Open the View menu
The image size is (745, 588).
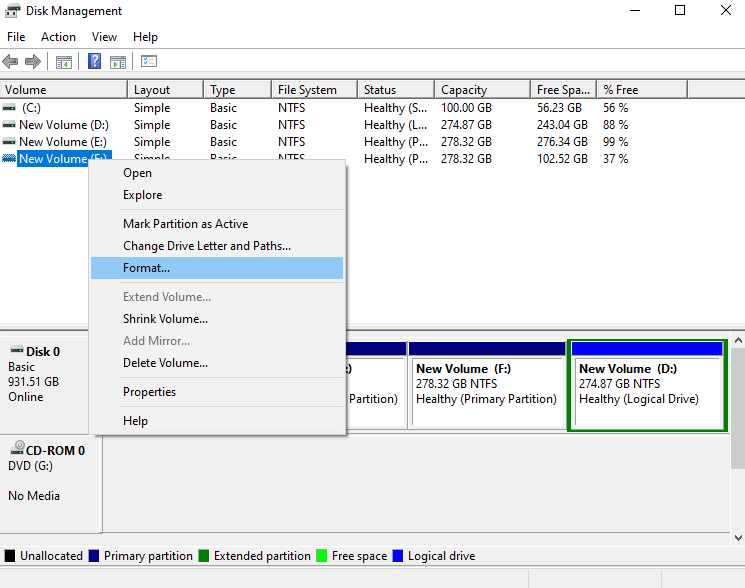[x=105, y=37]
